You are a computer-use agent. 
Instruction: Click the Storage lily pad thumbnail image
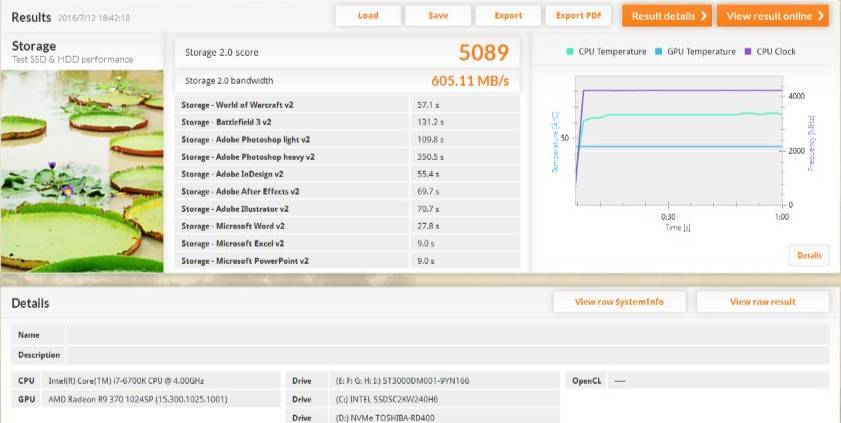pos(82,168)
